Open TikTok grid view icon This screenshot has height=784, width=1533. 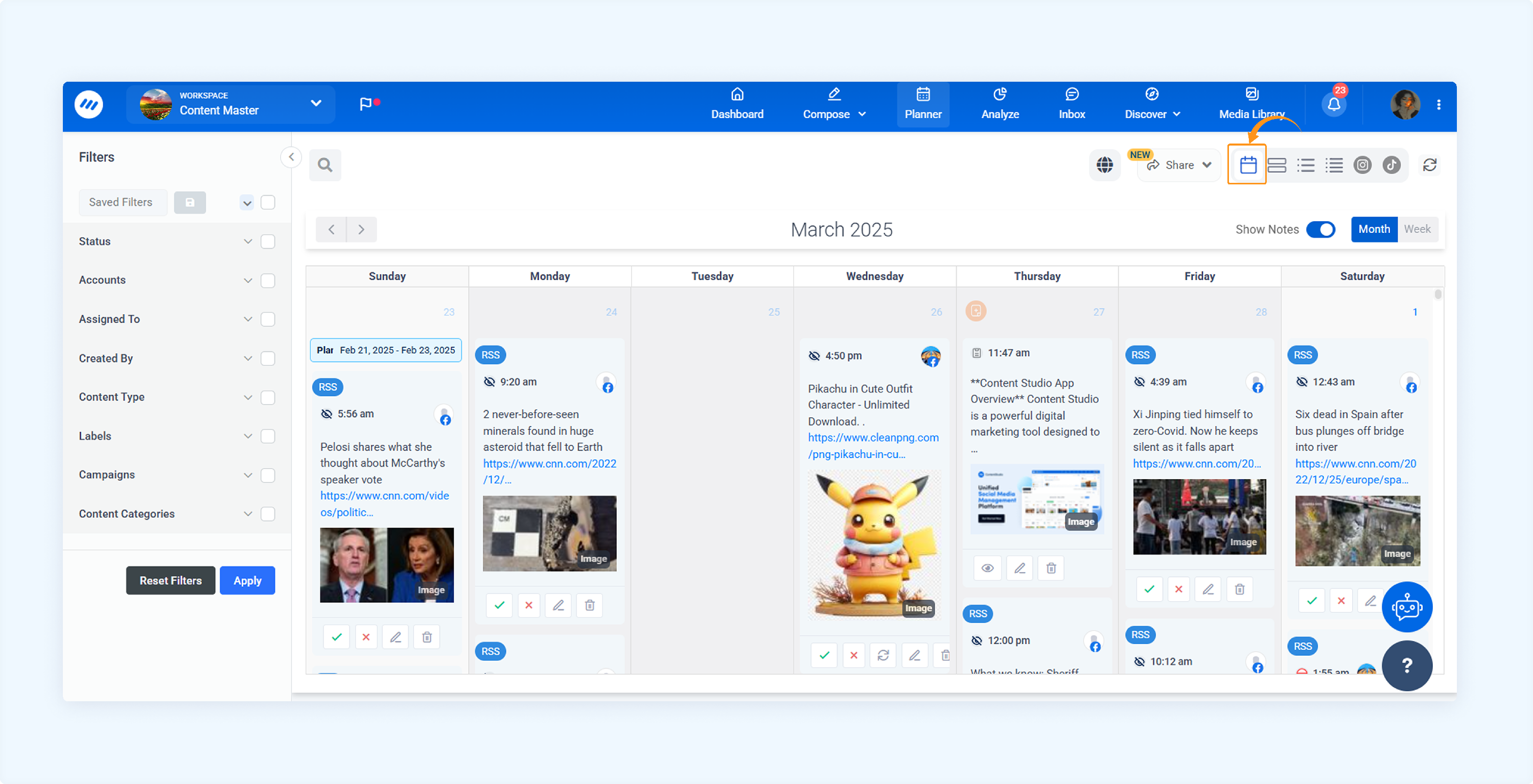pyautogui.click(x=1391, y=165)
